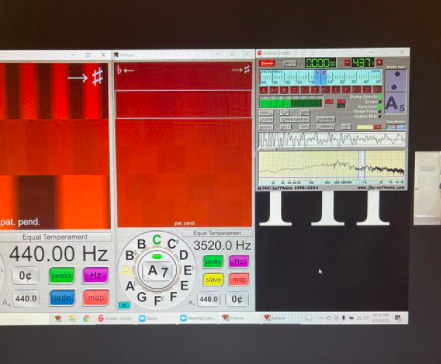Select note G# in G-Tune's red note row
Image resolution: width=441 pixels, height=364 pixels.
pyautogui.click(x=377, y=90)
